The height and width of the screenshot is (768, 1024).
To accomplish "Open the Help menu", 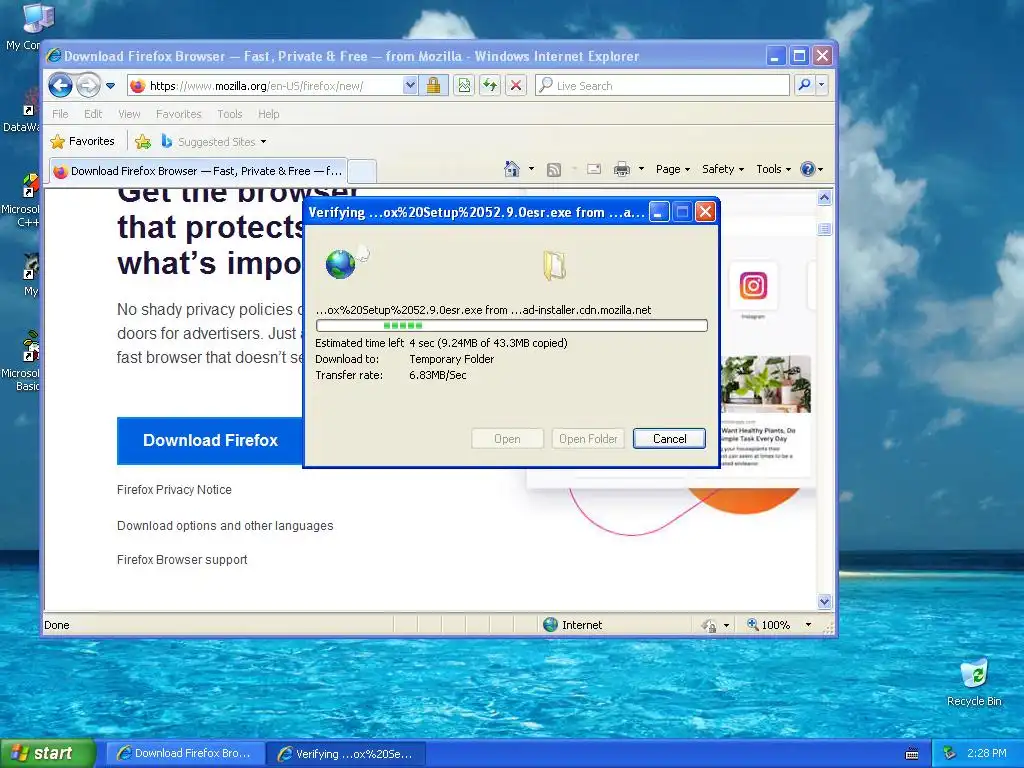I will coord(268,114).
